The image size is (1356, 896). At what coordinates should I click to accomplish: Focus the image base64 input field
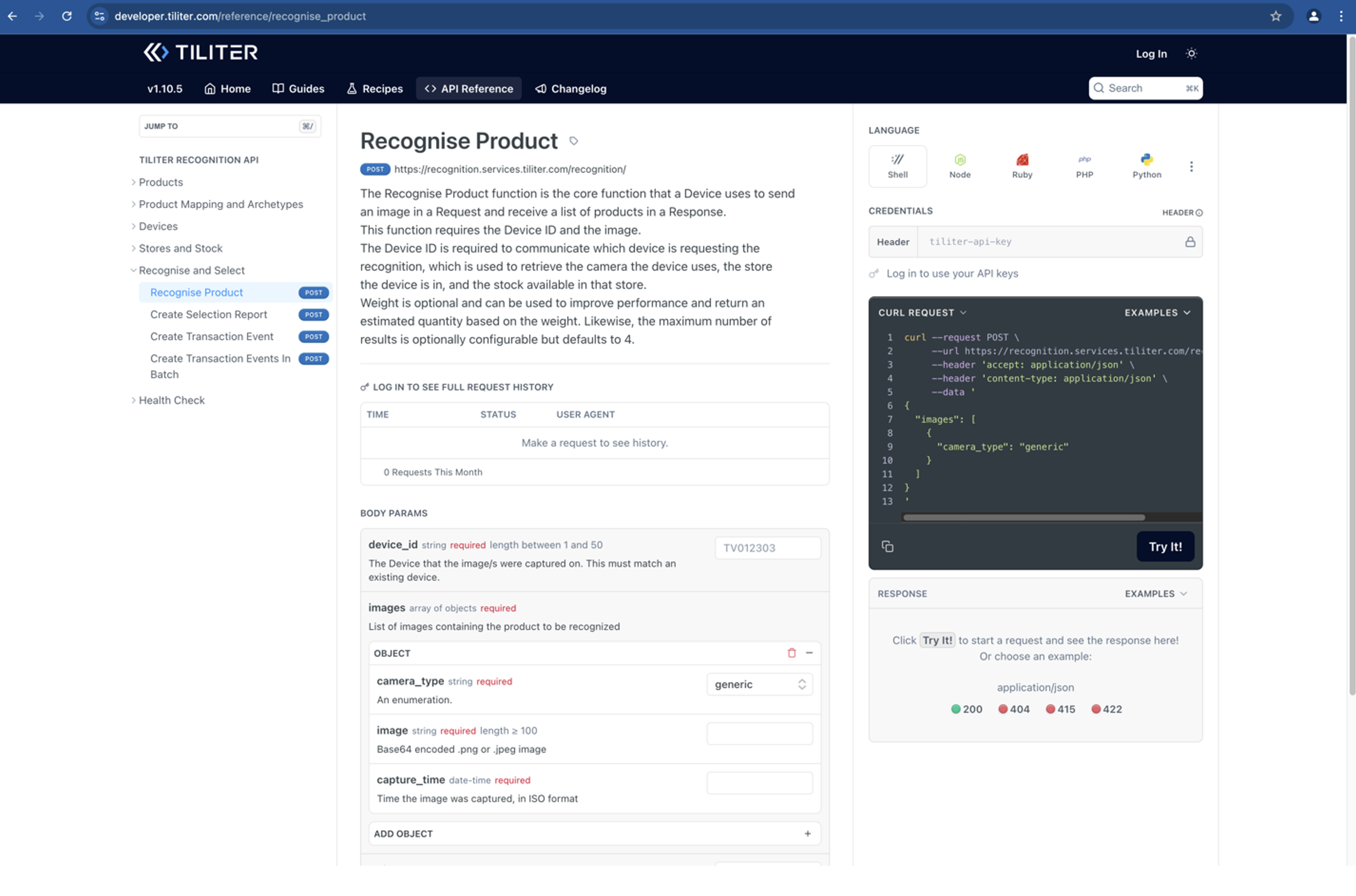[760, 733]
